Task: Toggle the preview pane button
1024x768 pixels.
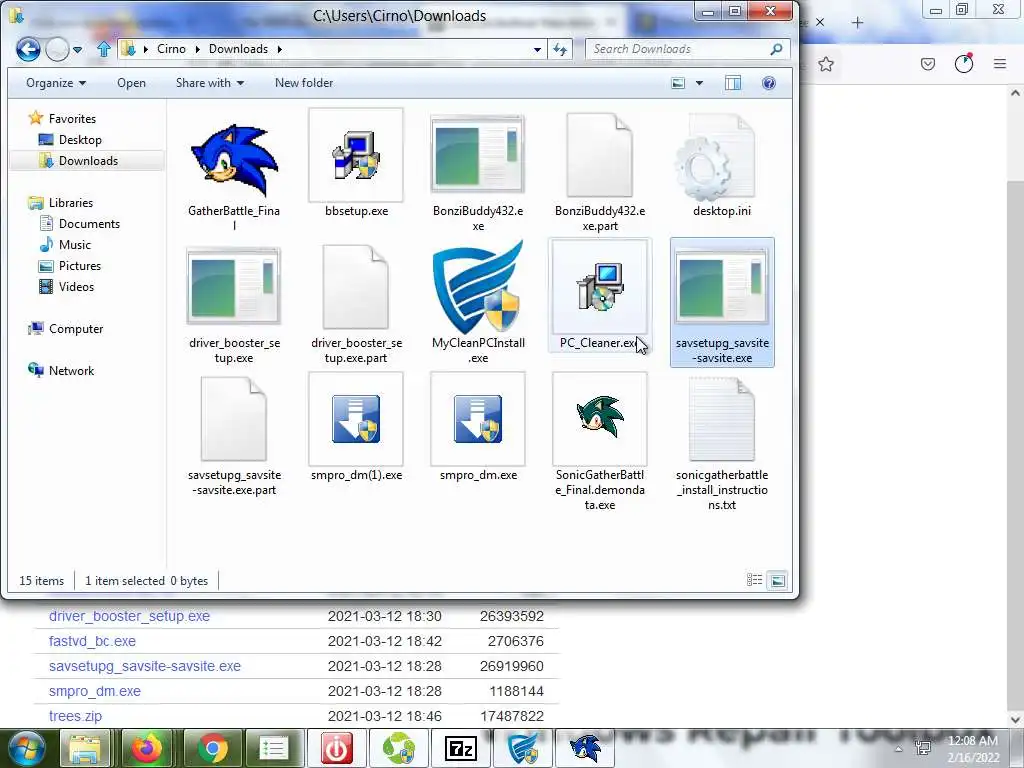Action: pyautogui.click(x=733, y=83)
